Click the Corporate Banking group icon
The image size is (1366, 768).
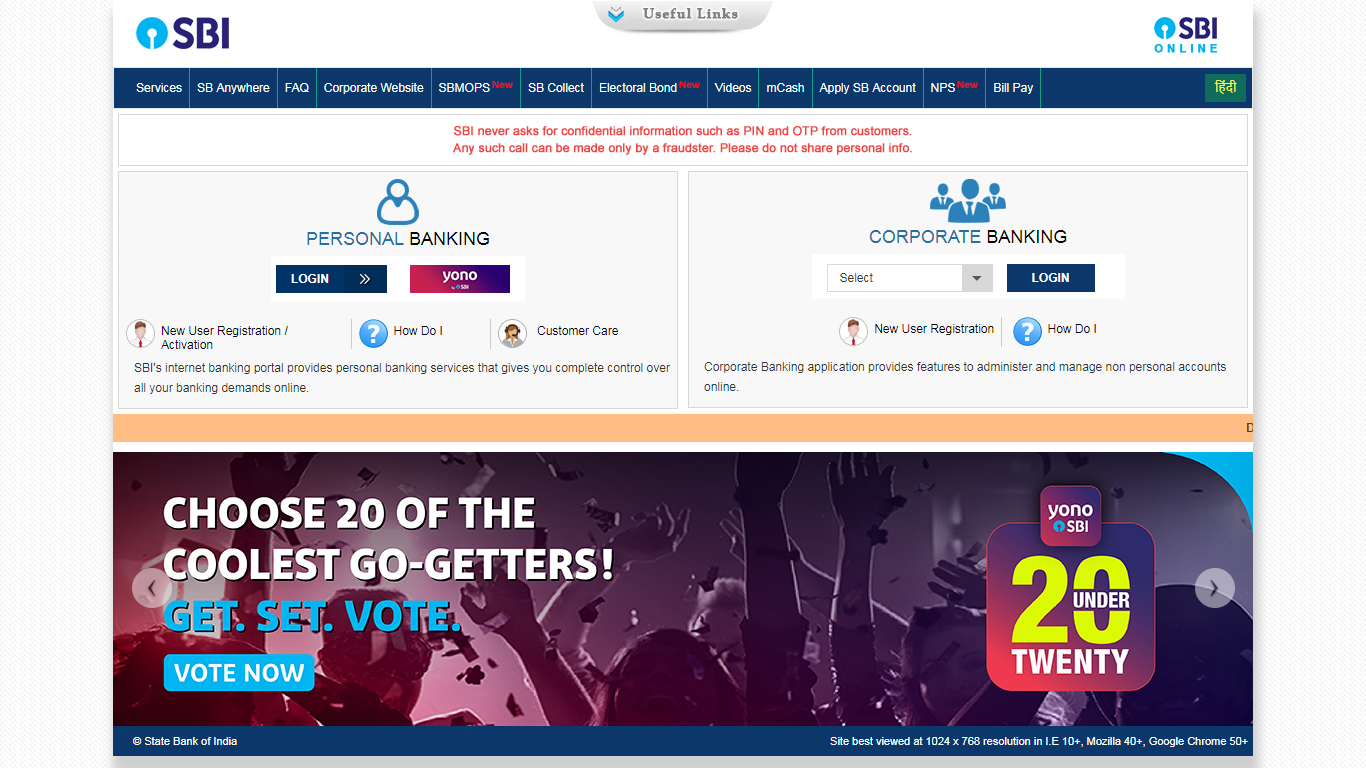[967, 200]
